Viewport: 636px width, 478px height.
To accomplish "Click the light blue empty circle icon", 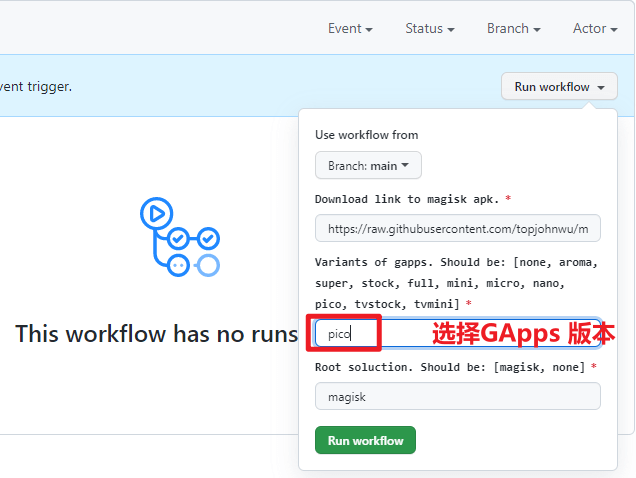I will pyautogui.click(x=208, y=265).
